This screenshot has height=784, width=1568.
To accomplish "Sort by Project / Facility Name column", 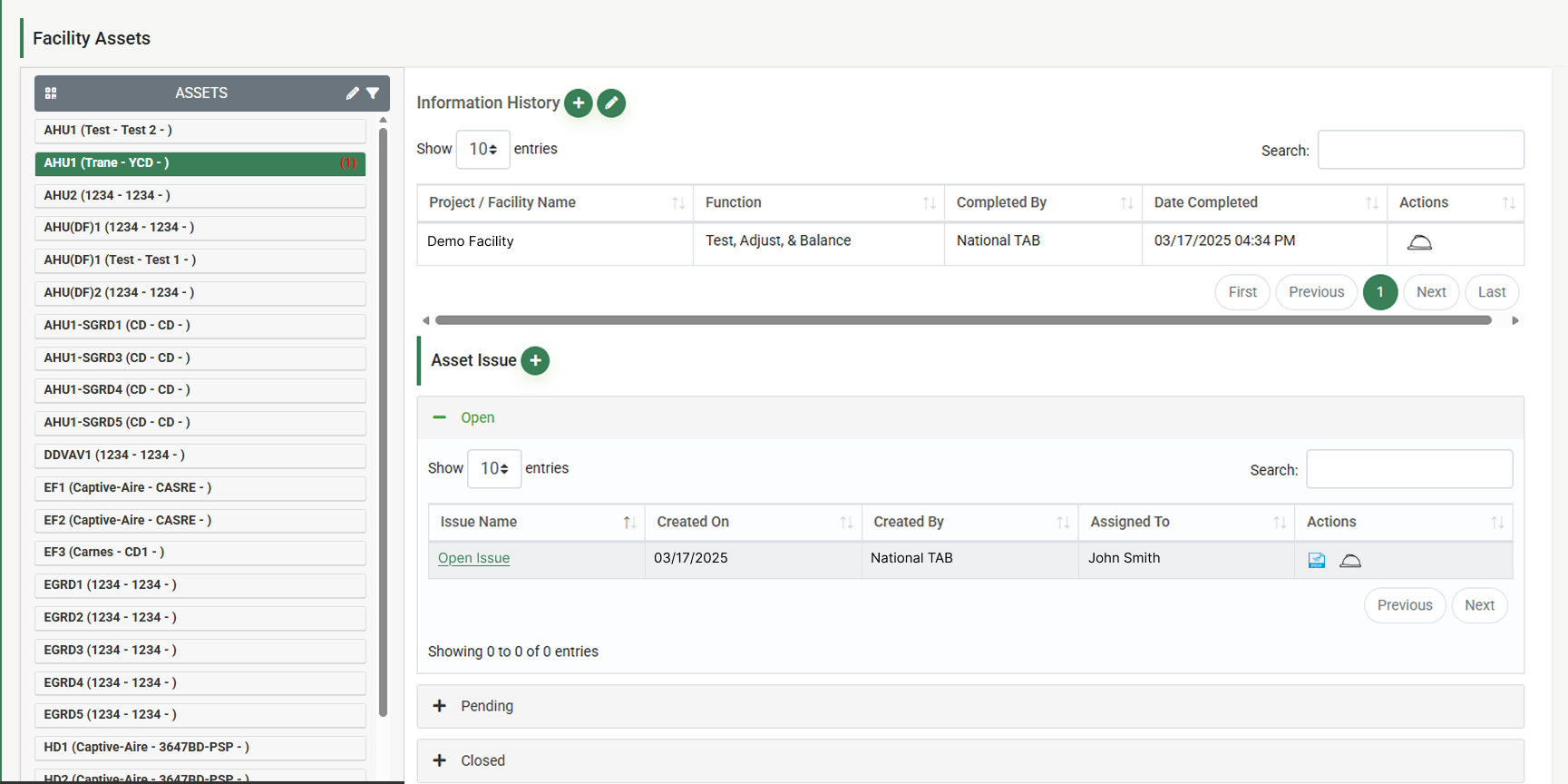I will (555, 202).
